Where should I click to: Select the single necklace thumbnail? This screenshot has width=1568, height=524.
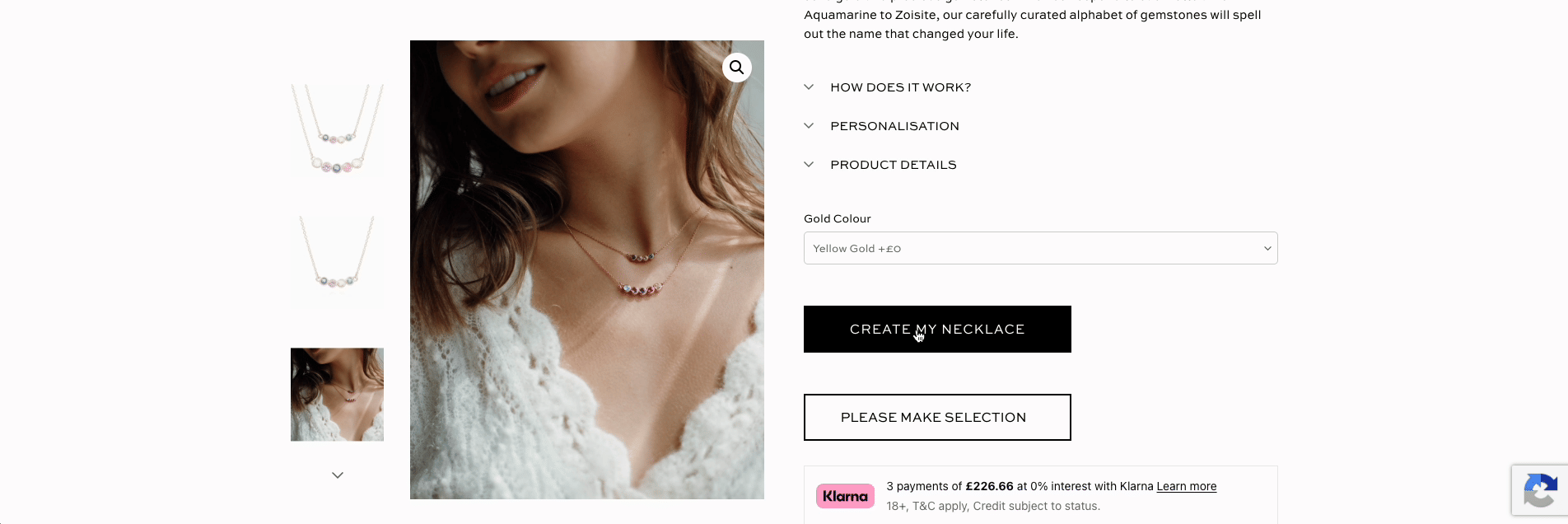(337, 263)
